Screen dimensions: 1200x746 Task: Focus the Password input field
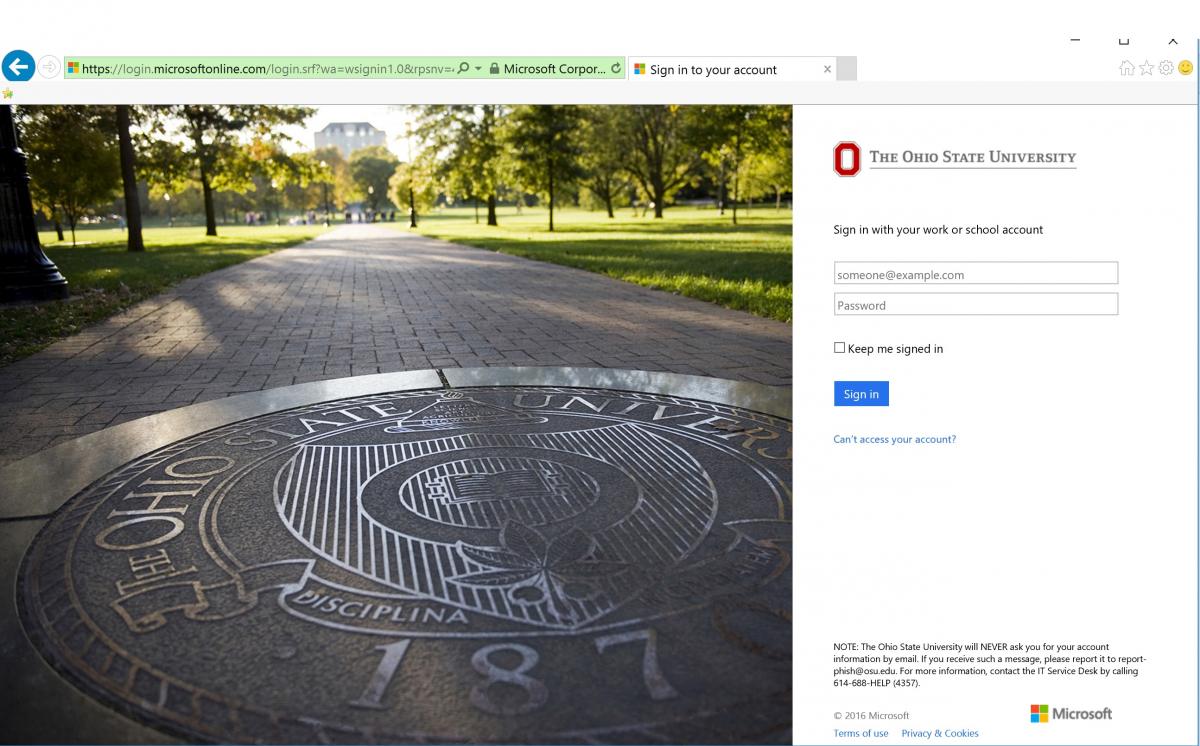tap(976, 304)
